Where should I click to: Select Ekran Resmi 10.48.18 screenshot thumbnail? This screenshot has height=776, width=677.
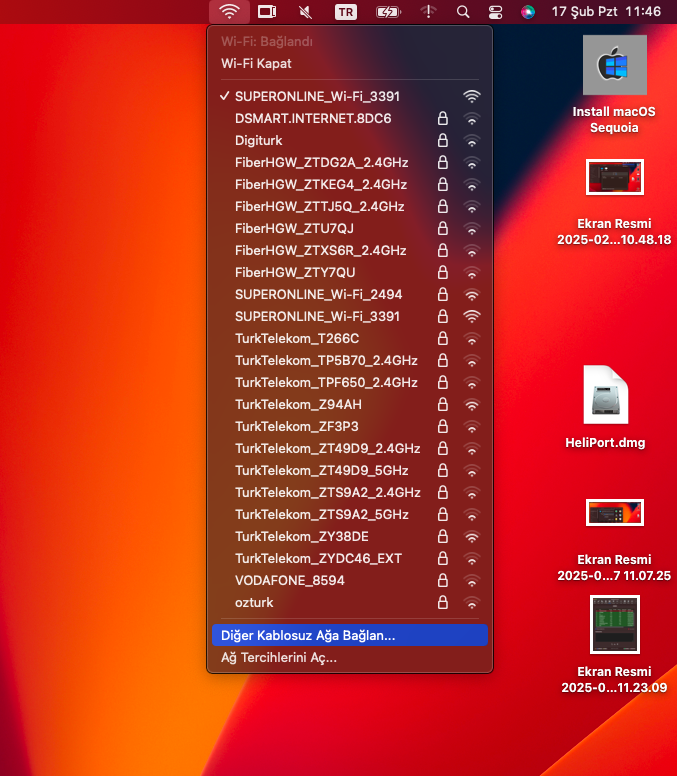click(615, 177)
